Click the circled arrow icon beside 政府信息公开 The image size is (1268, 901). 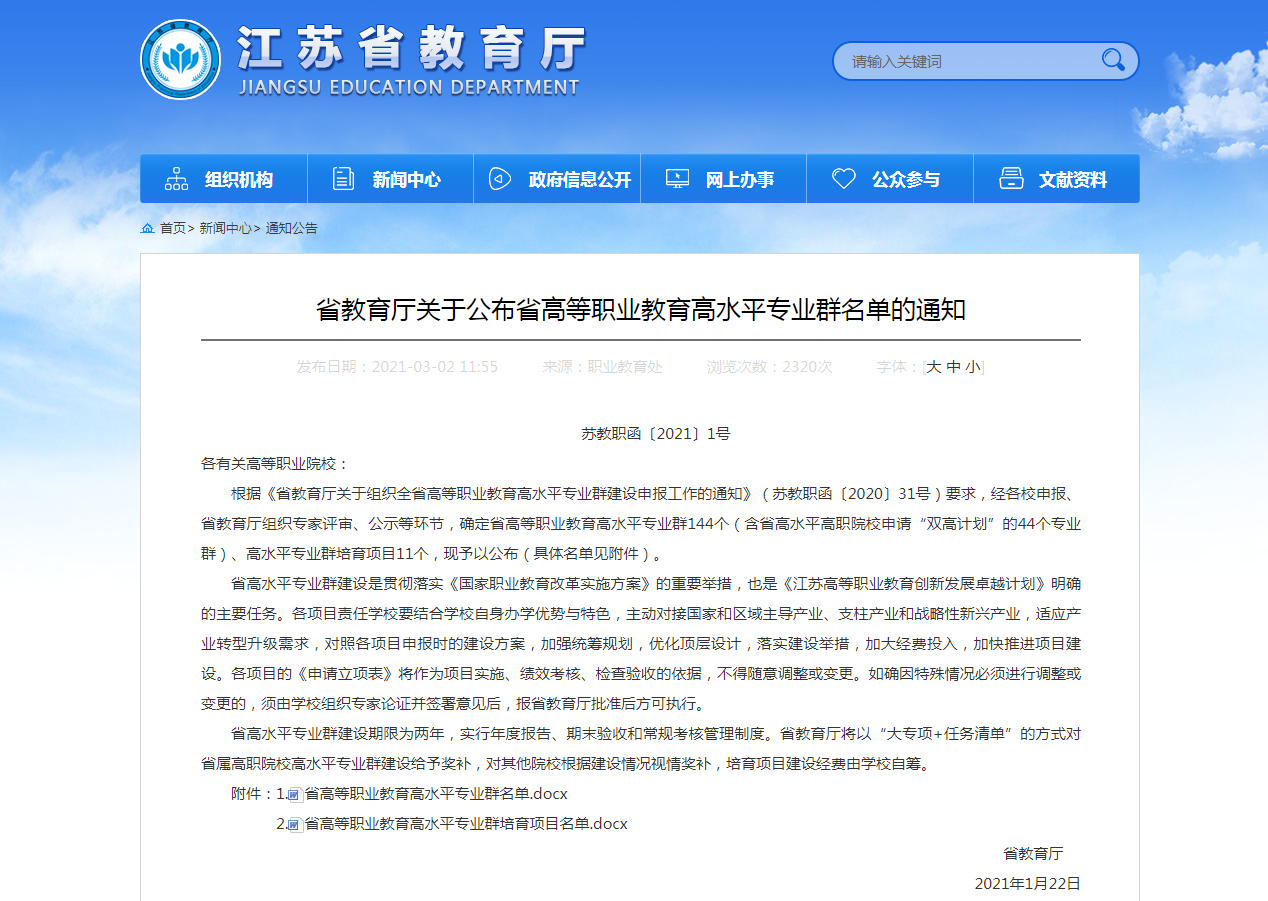[x=498, y=177]
